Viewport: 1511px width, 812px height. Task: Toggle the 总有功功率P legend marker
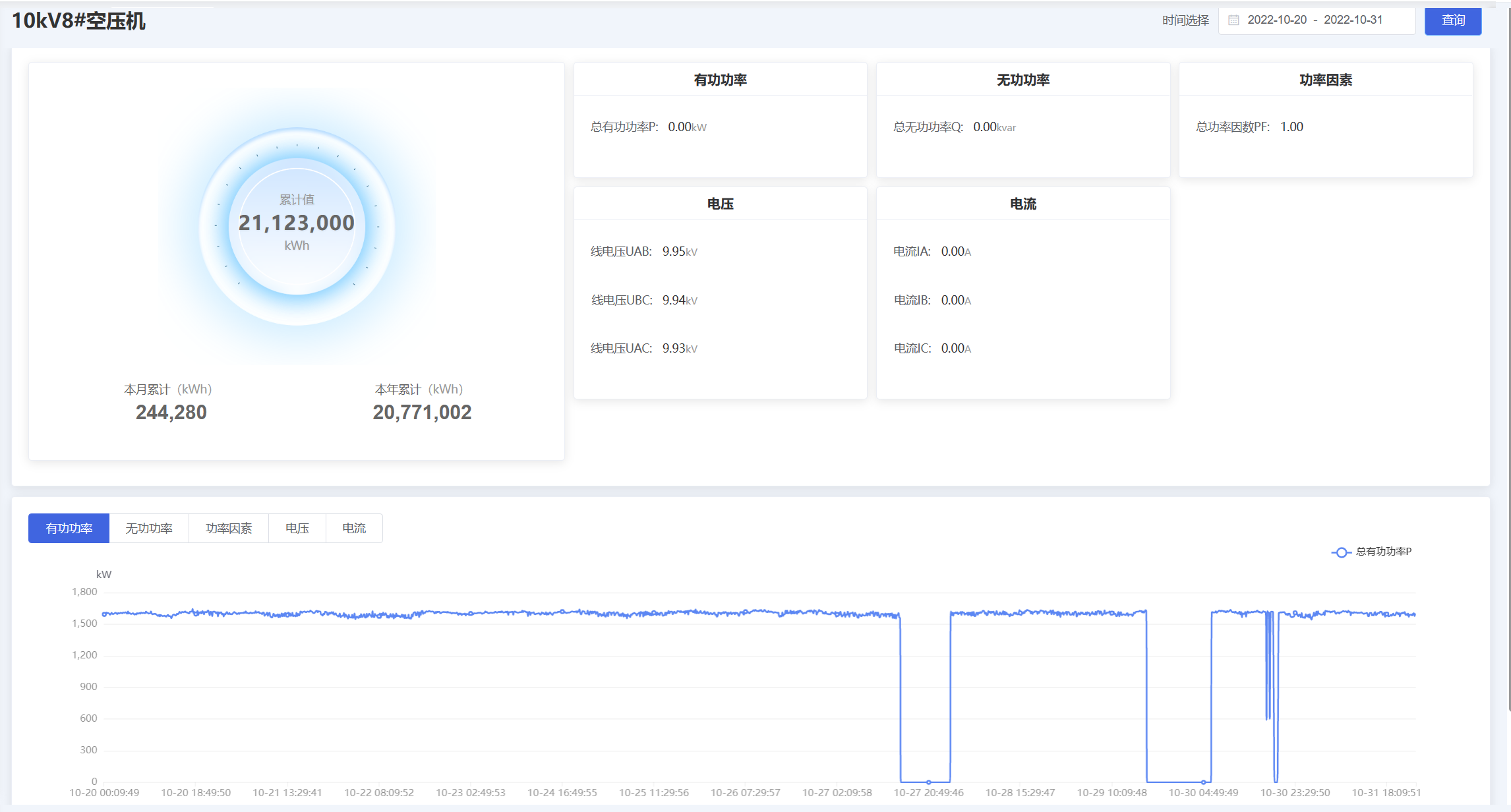(1341, 552)
